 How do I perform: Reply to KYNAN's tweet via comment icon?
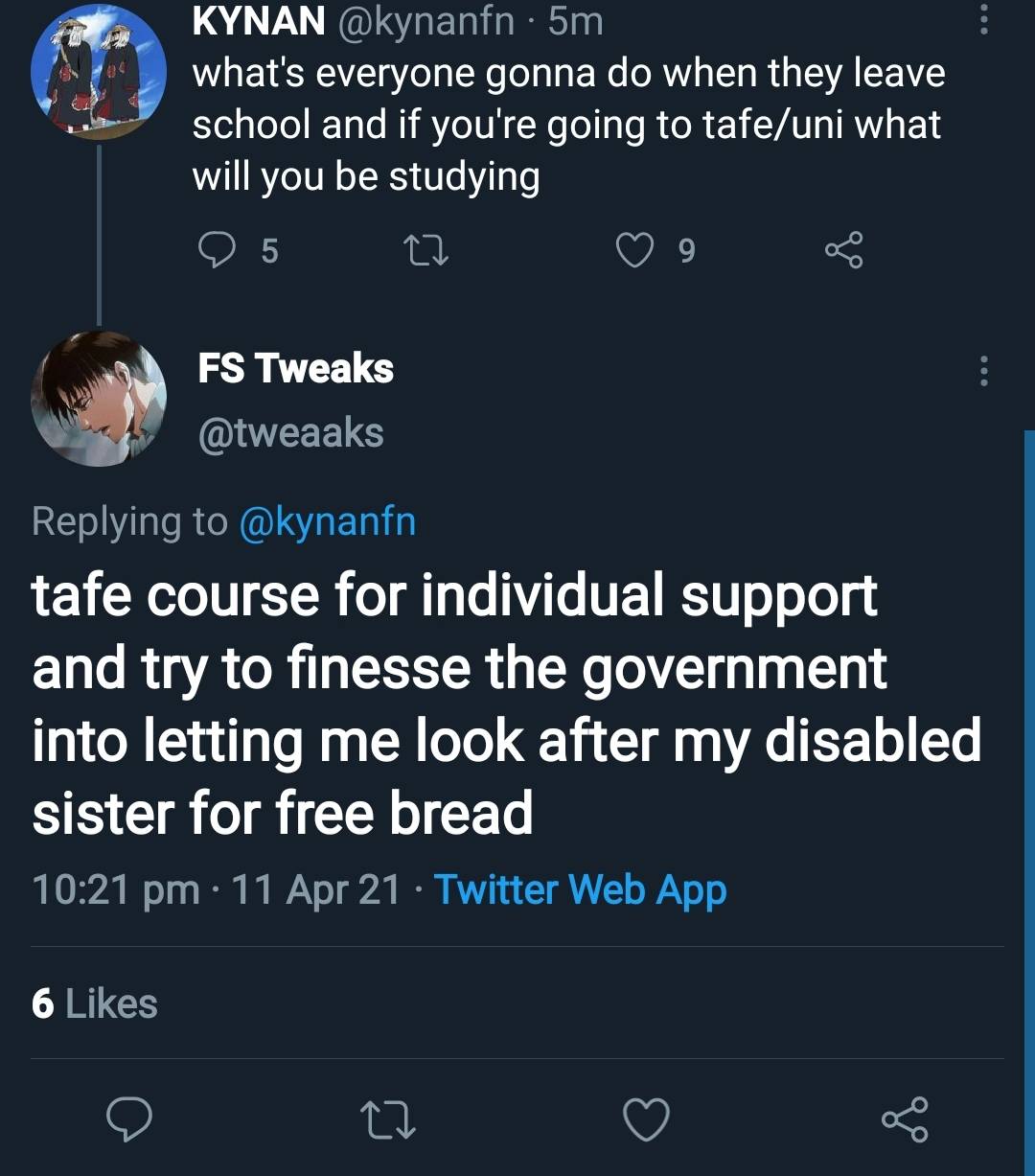(x=217, y=250)
